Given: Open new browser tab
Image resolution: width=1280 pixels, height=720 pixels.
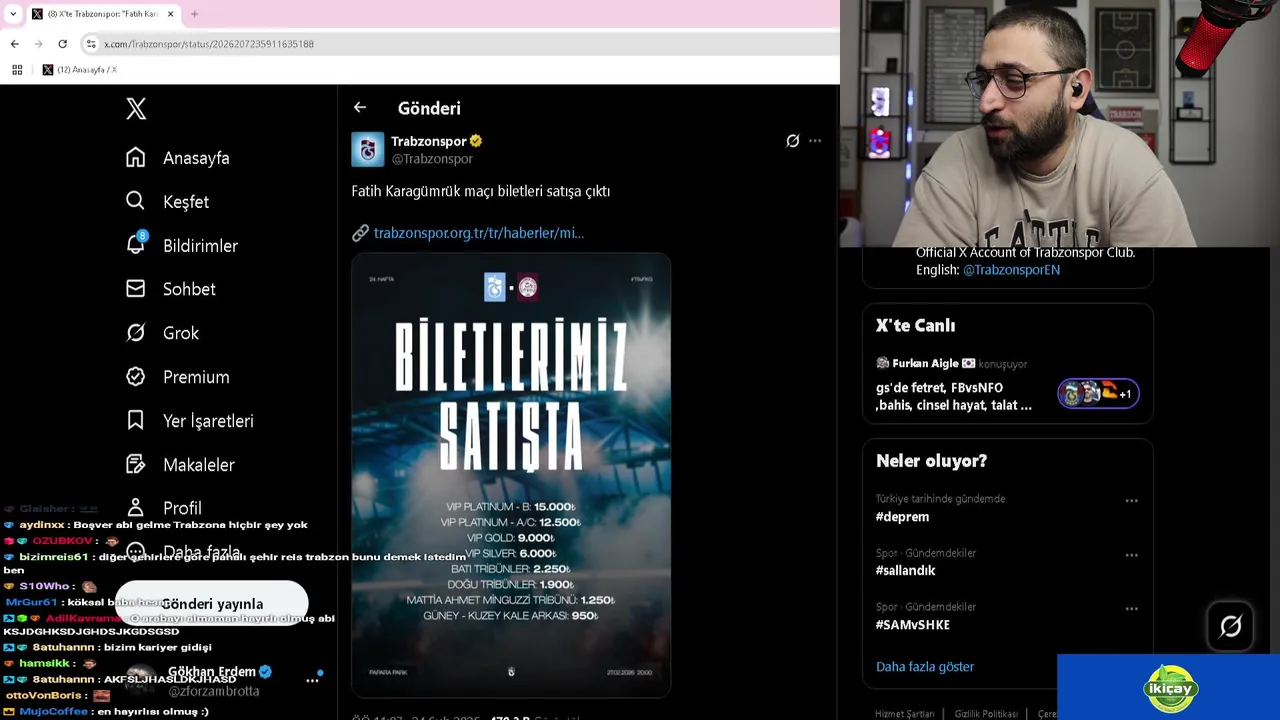Looking at the screenshot, I should click(x=194, y=14).
